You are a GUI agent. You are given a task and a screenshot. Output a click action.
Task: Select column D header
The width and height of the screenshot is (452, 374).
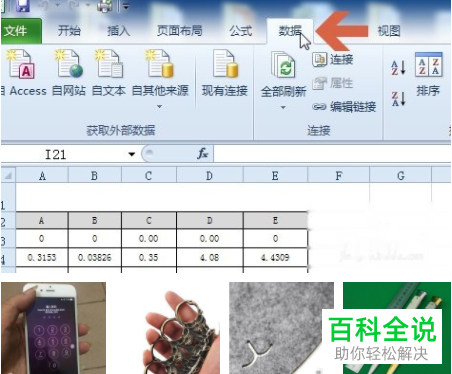point(209,176)
